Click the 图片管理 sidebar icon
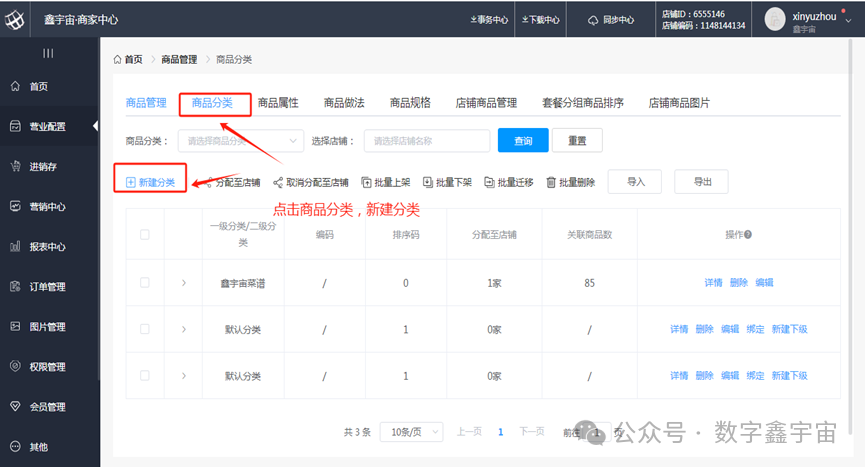The width and height of the screenshot is (865, 467). (15, 326)
